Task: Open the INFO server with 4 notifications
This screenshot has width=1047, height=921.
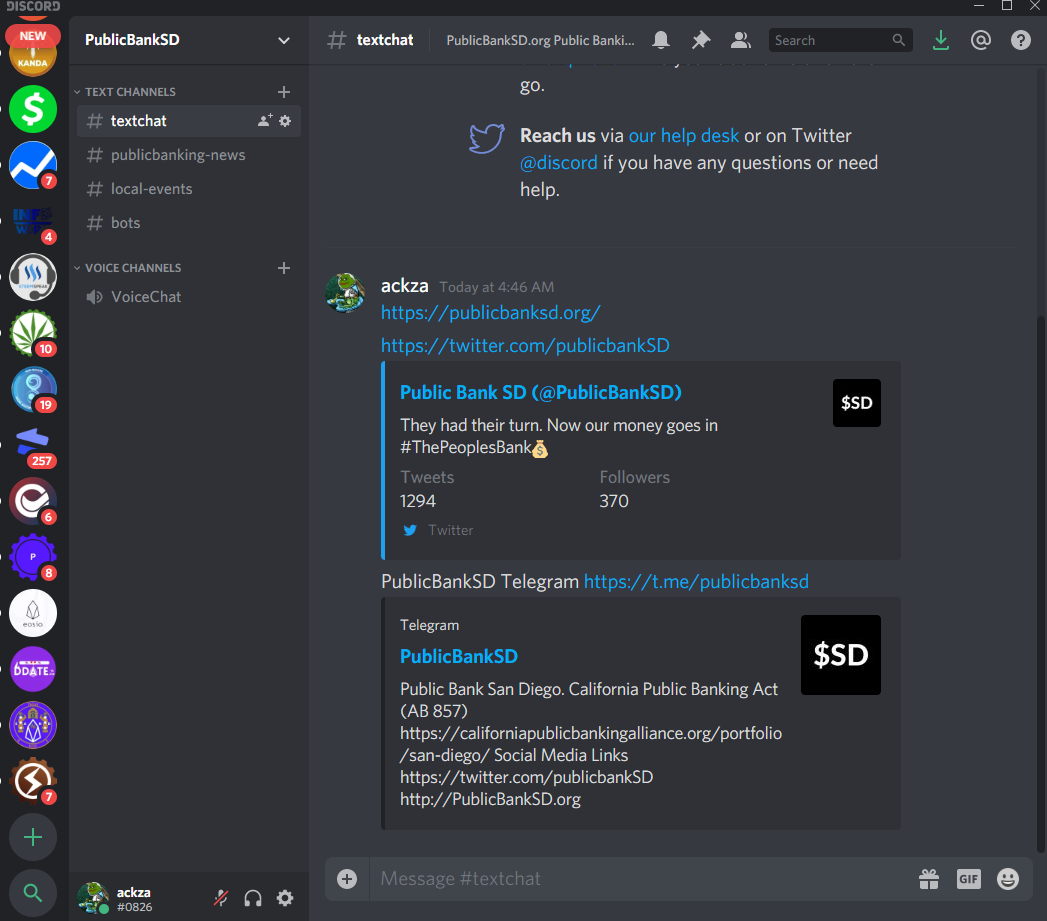Action: (33, 221)
